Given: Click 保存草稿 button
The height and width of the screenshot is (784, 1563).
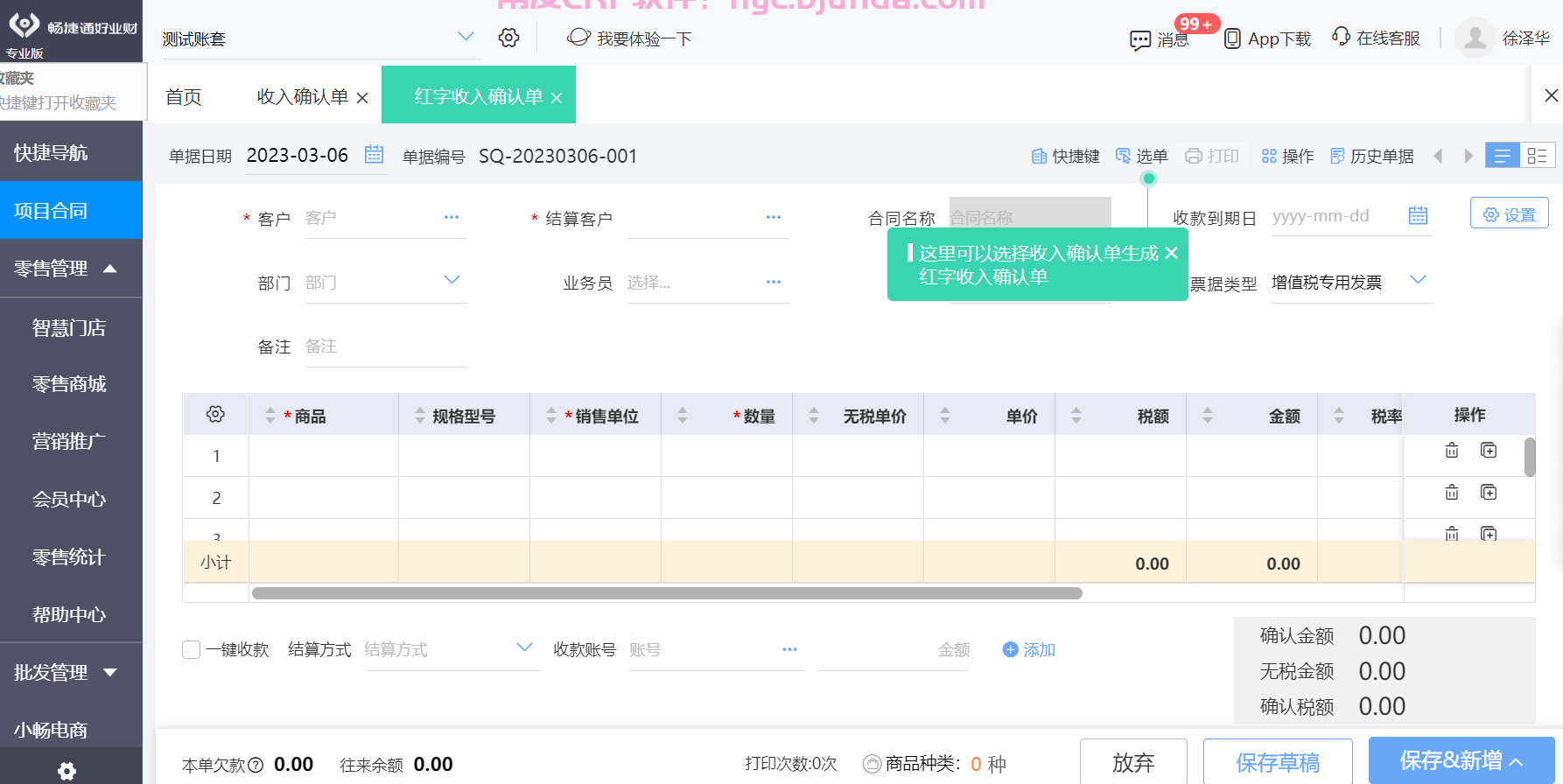Looking at the screenshot, I should pyautogui.click(x=1278, y=762).
